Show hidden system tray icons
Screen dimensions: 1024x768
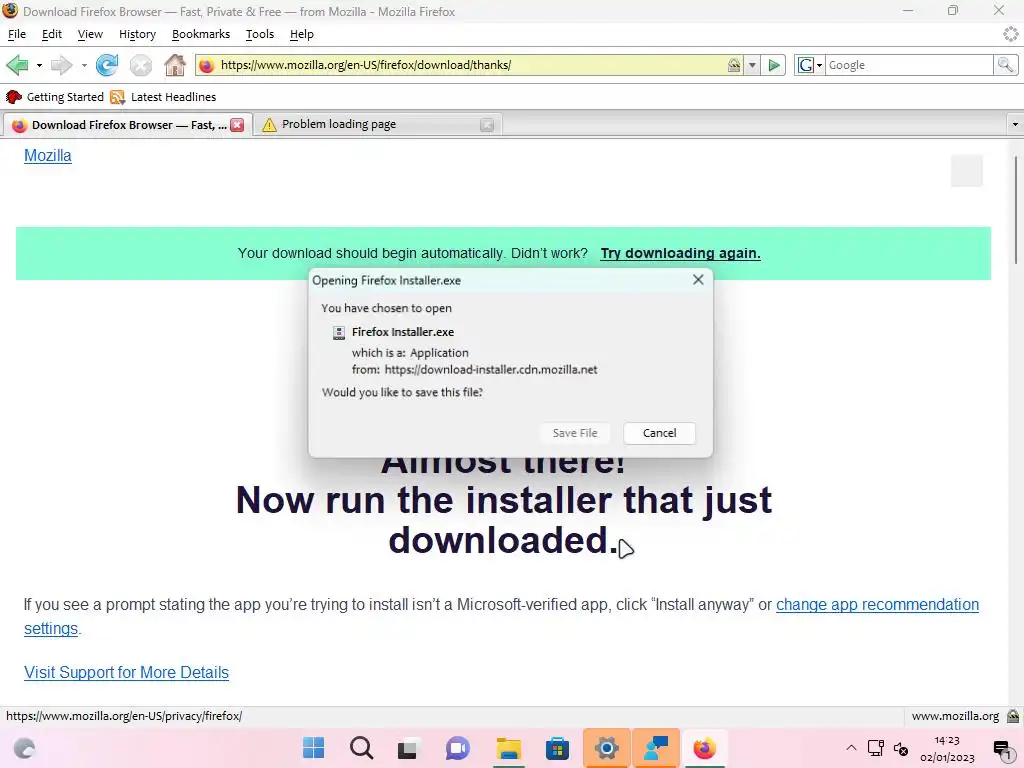(x=851, y=748)
